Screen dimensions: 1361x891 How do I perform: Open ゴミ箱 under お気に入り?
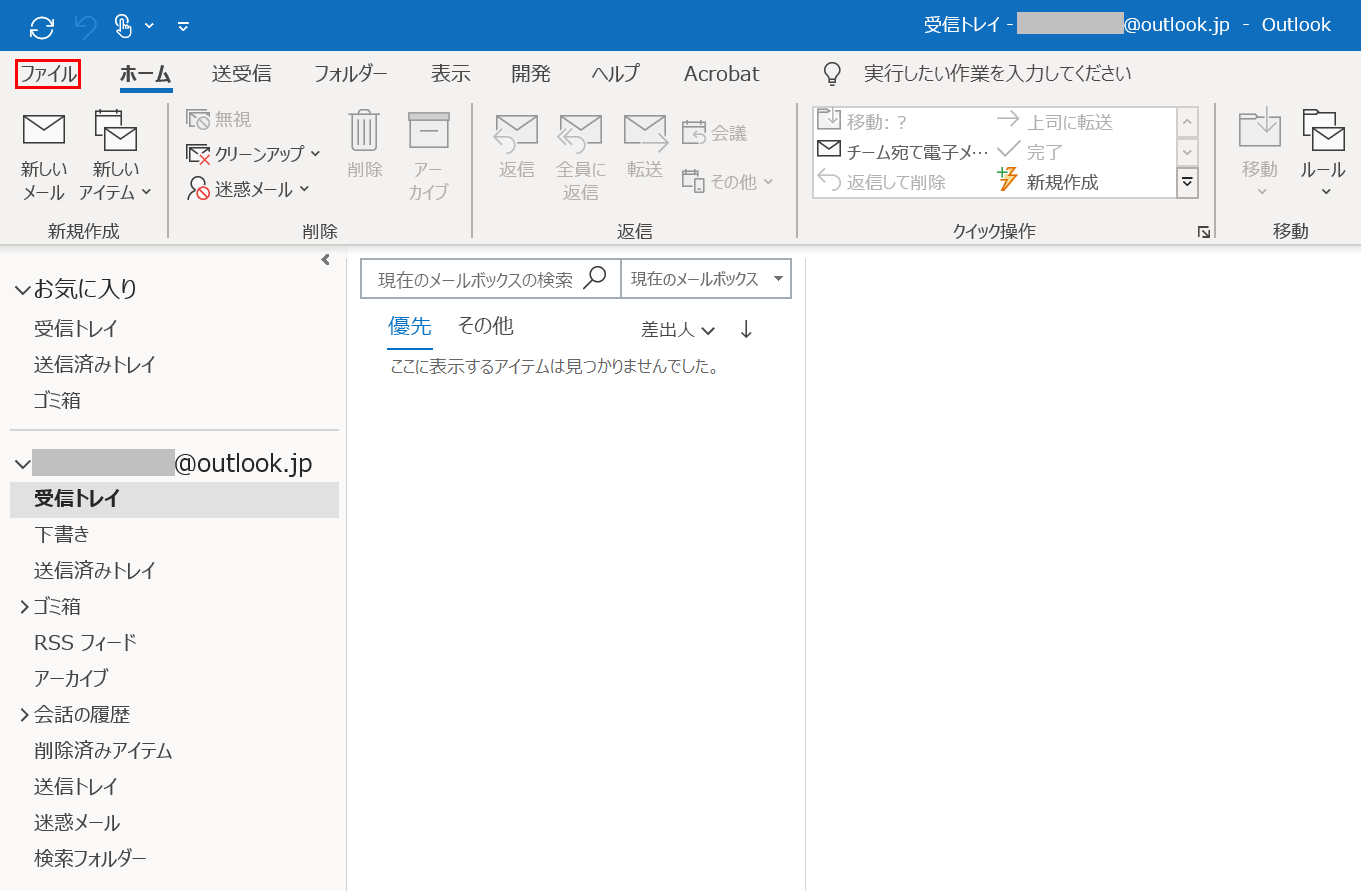coord(57,401)
